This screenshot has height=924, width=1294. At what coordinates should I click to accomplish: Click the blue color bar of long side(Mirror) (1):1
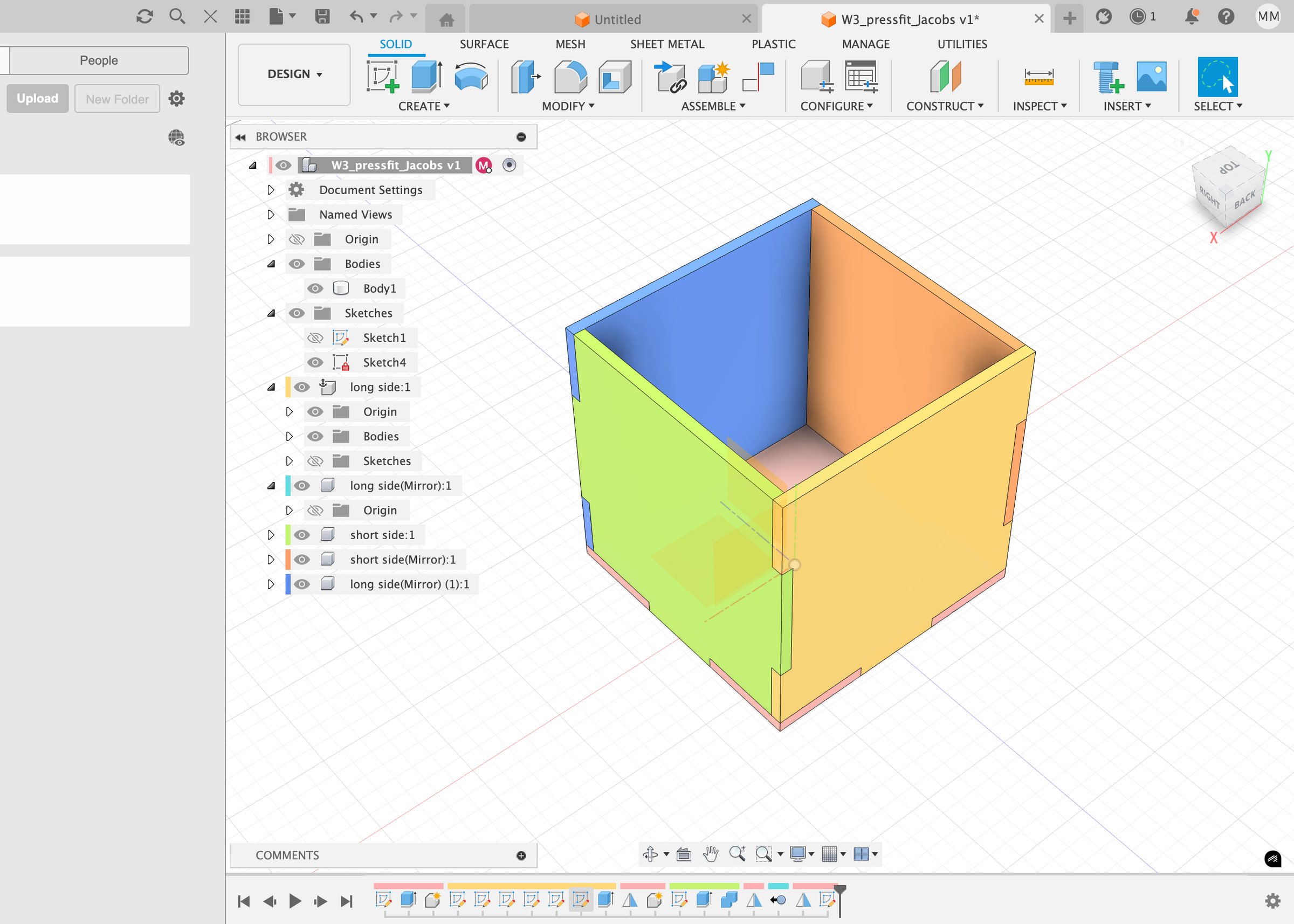click(288, 584)
